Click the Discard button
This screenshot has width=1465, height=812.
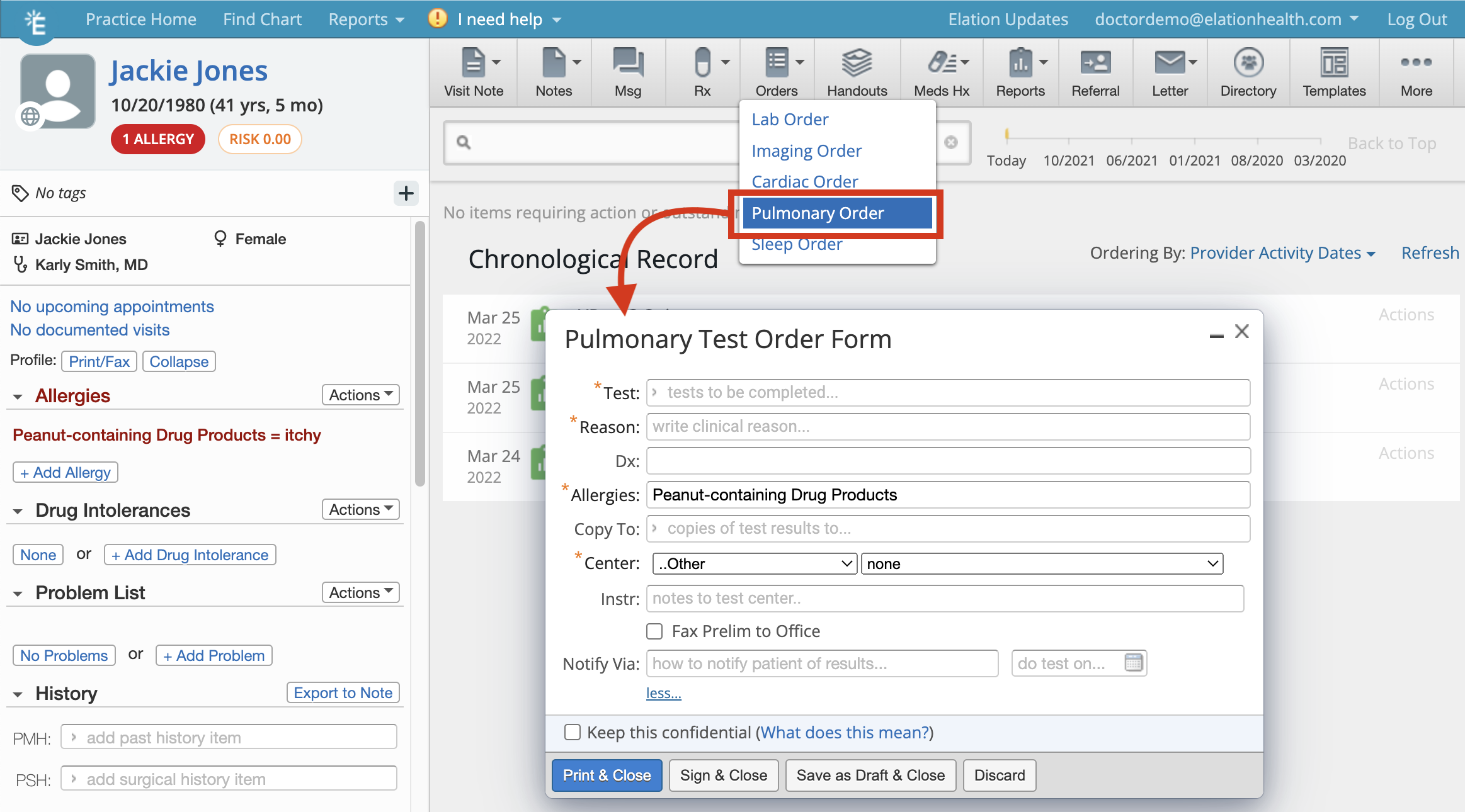tap(999, 775)
